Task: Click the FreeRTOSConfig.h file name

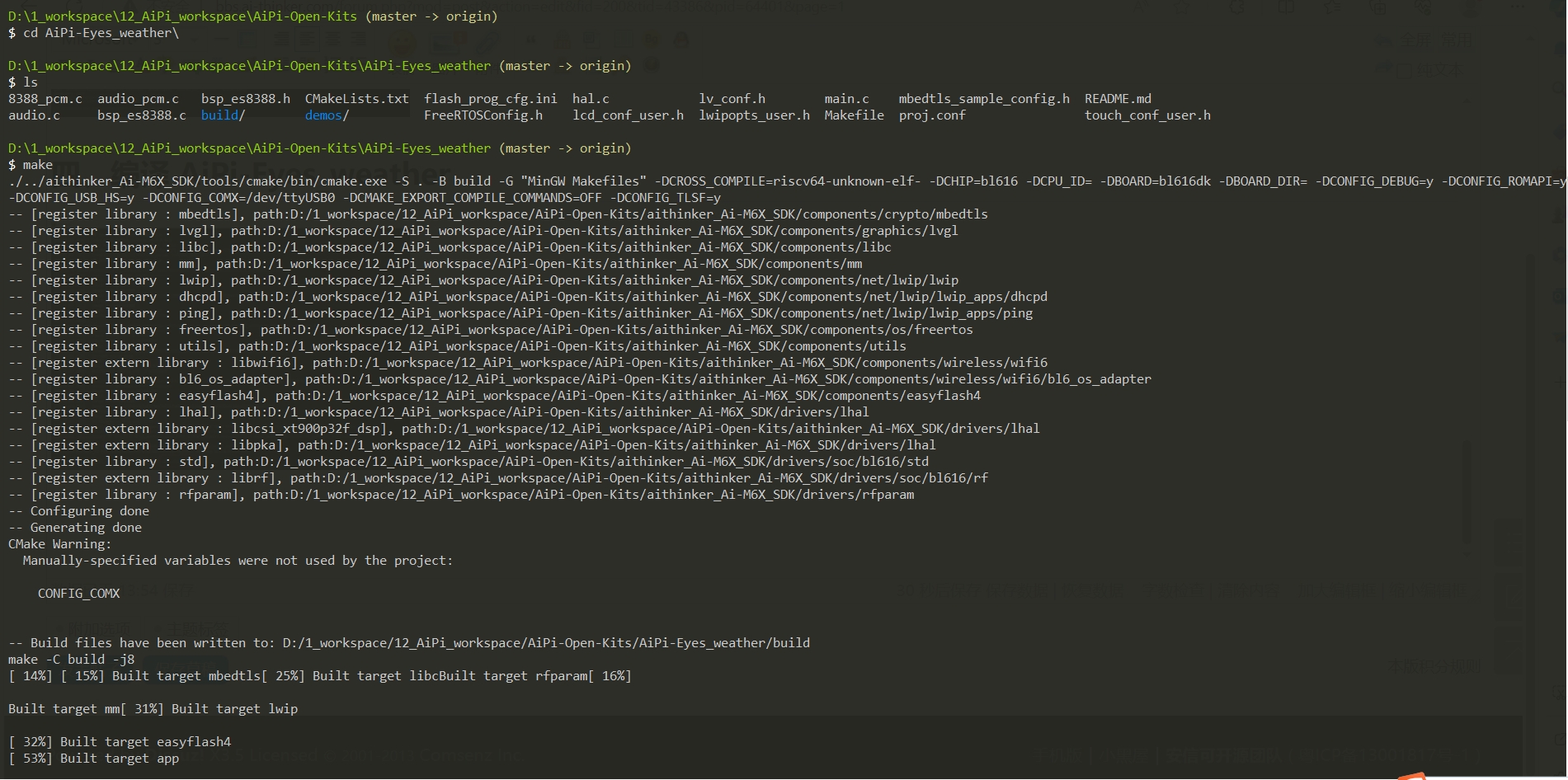Action: tap(483, 115)
